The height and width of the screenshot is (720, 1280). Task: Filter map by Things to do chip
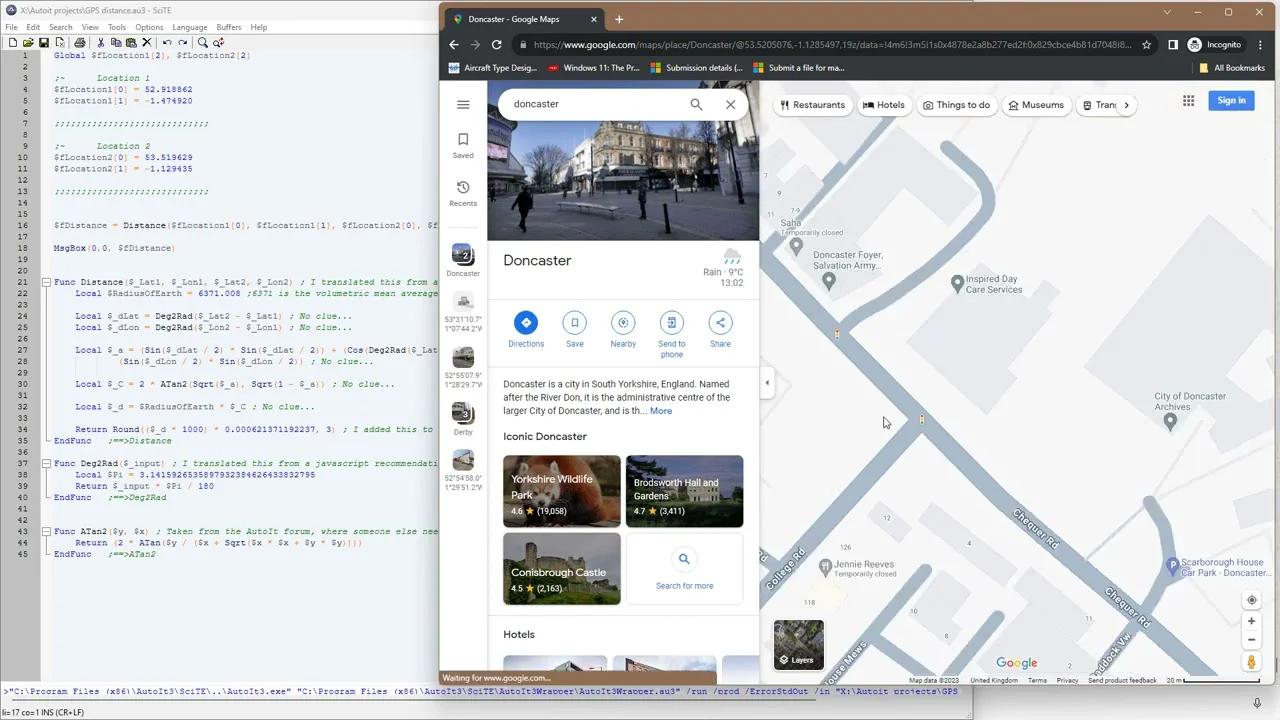click(x=957, y=105)
